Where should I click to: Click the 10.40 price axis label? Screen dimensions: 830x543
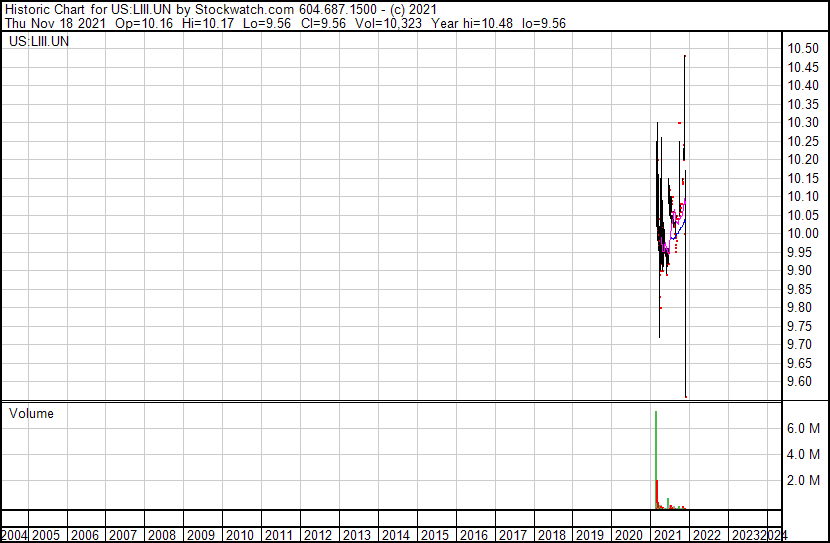coord(803,86)
